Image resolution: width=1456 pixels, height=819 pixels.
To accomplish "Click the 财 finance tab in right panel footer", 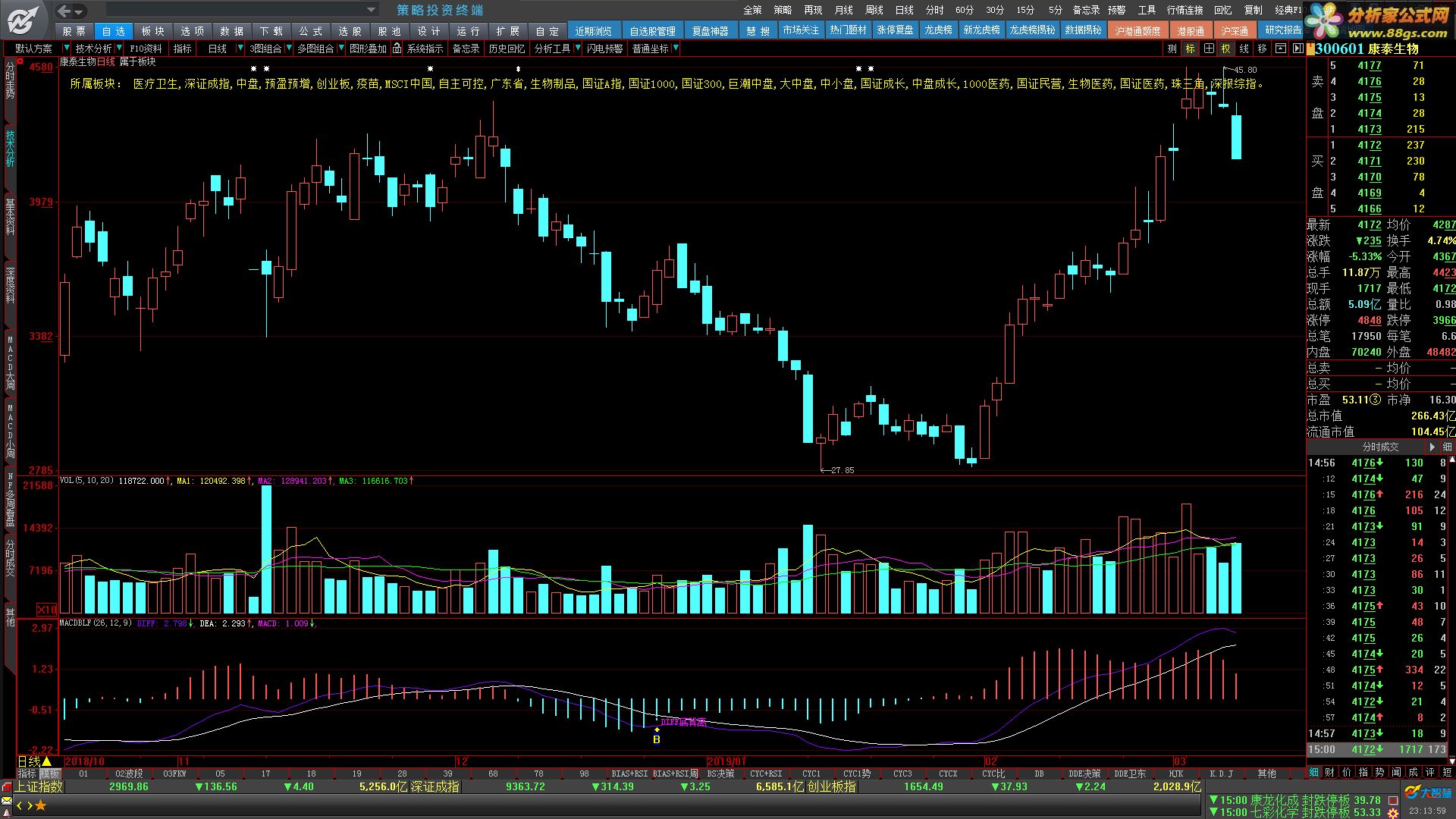I will tap(1330, 772).
